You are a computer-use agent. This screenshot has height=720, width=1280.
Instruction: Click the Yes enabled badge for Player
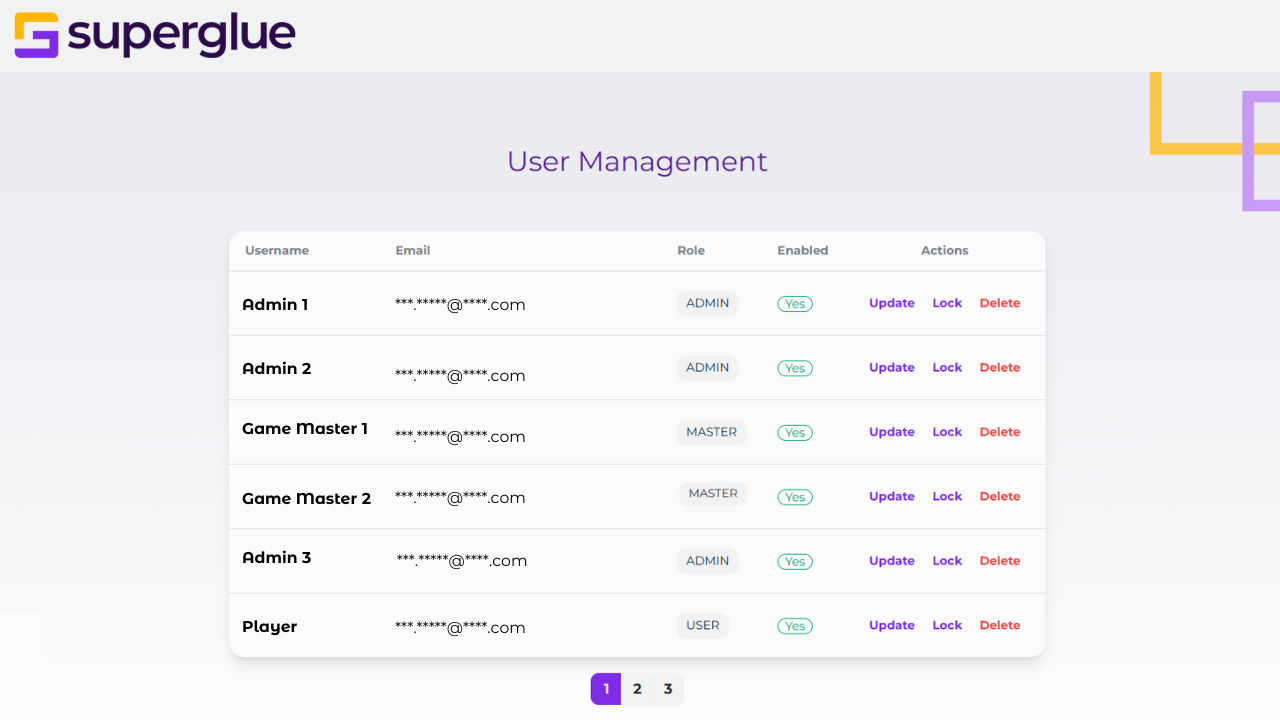click(x=795, y=626)
